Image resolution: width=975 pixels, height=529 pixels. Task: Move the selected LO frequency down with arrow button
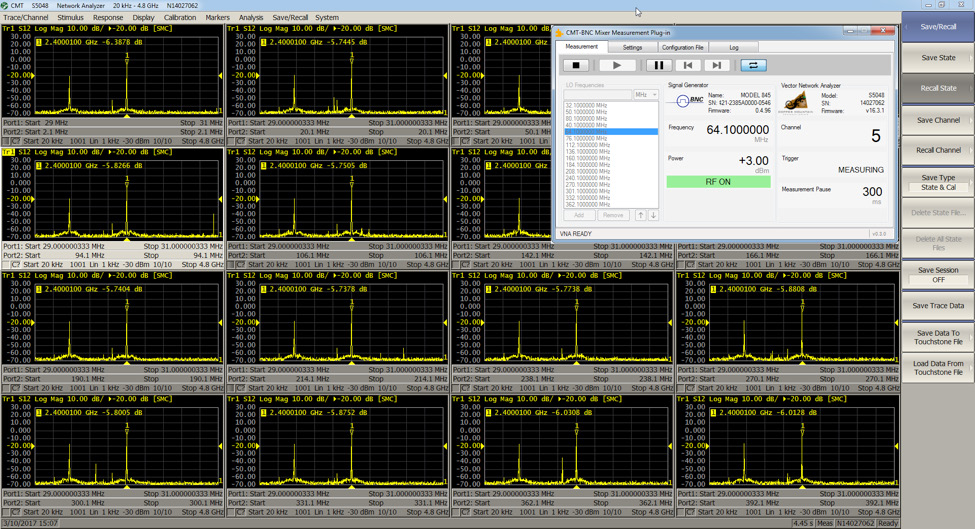point(653,215)
